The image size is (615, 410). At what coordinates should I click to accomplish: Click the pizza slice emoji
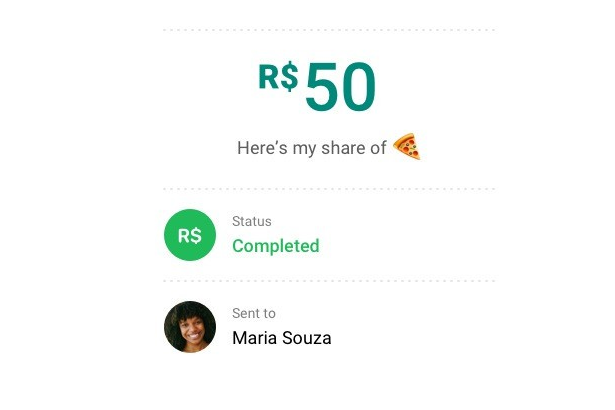406,147
